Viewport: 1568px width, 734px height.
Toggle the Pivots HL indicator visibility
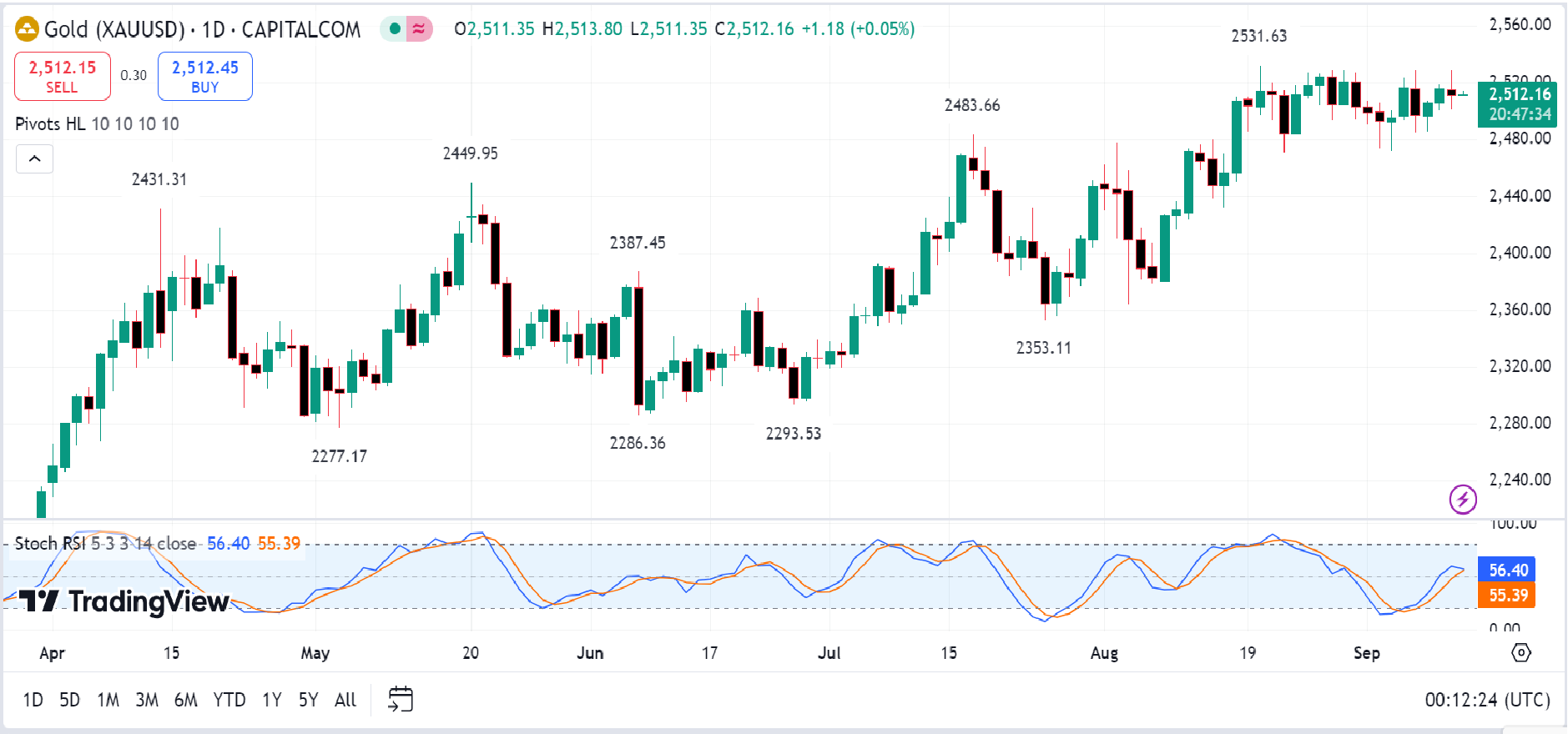(52, 123)
